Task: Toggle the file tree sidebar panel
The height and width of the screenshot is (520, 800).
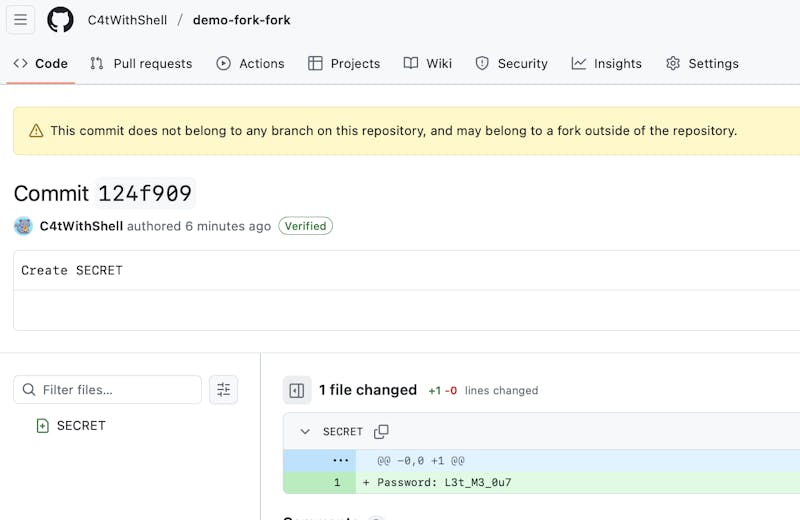Action: coord(297,390)
